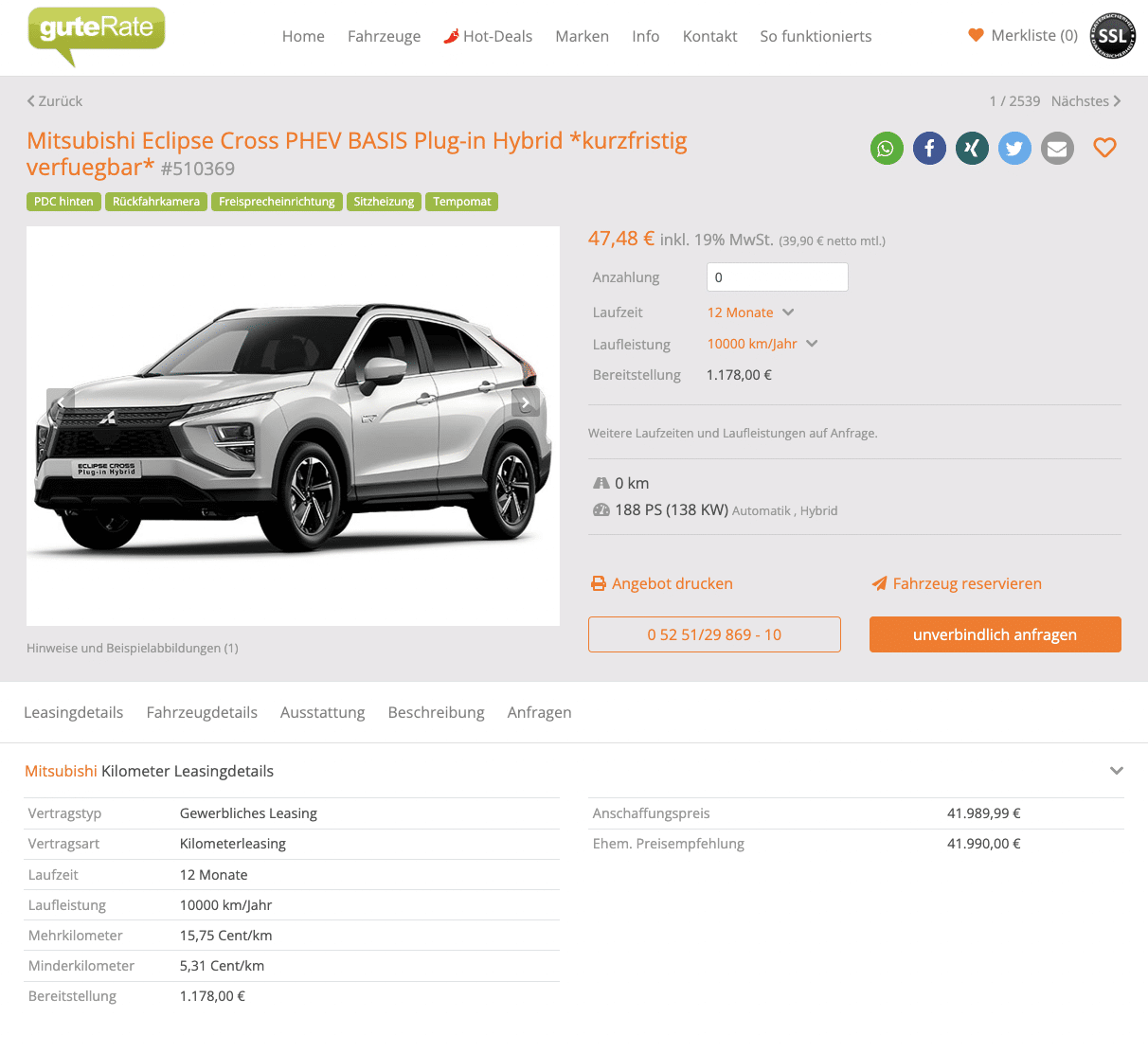The height and width of the screenshot is (1053, 1148).
Task: Open Fahrzeuge menu item
Action: click(x=384, y=36)
